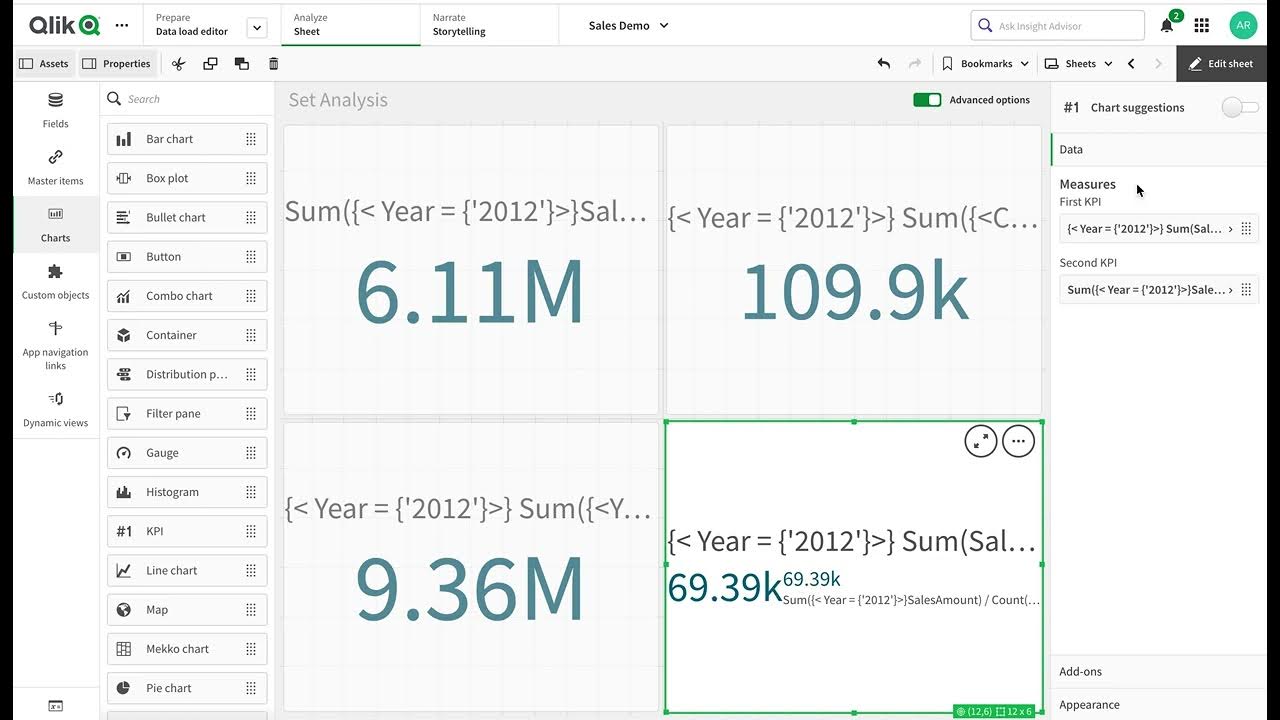Viewport: 1280px width, 720px height.
Task: Open the global menu ellipsis next to the Qlik logo
Action: pyautogui.click(x=122, y=25)
